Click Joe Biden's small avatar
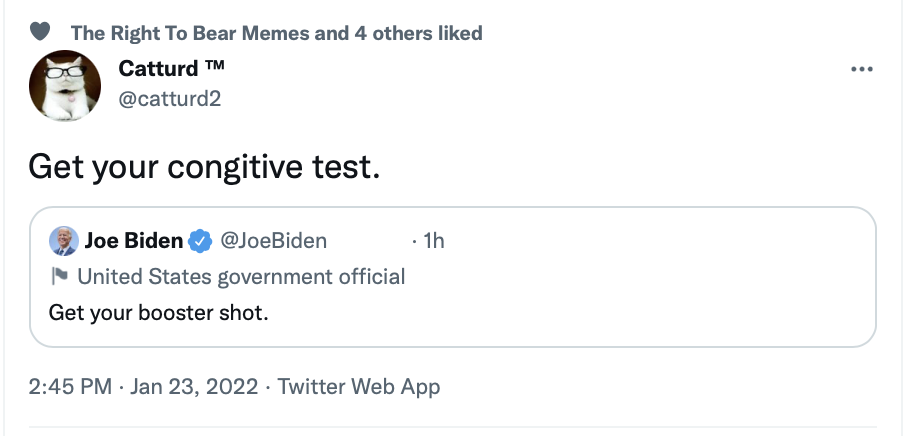912x436 pixels. pyautogui.click(x=64, y=241)
